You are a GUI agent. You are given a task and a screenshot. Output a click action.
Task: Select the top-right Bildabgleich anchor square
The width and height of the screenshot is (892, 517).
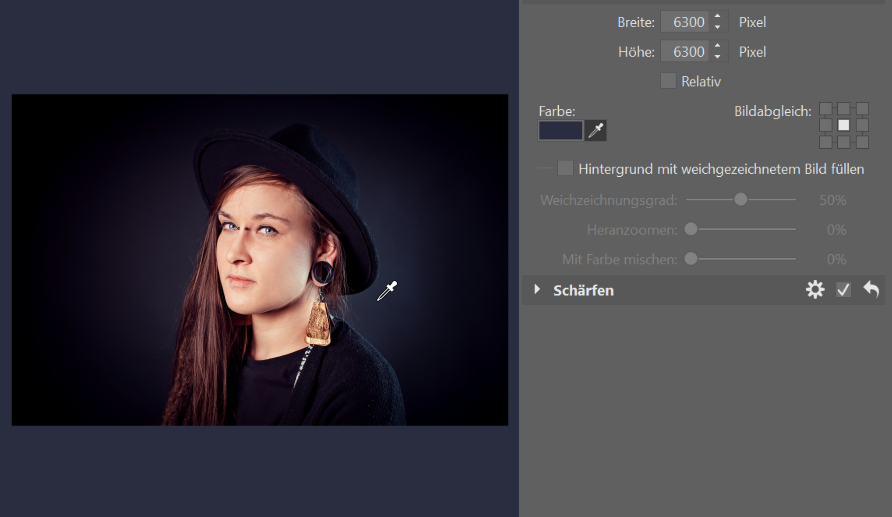(x=862, y=108)
